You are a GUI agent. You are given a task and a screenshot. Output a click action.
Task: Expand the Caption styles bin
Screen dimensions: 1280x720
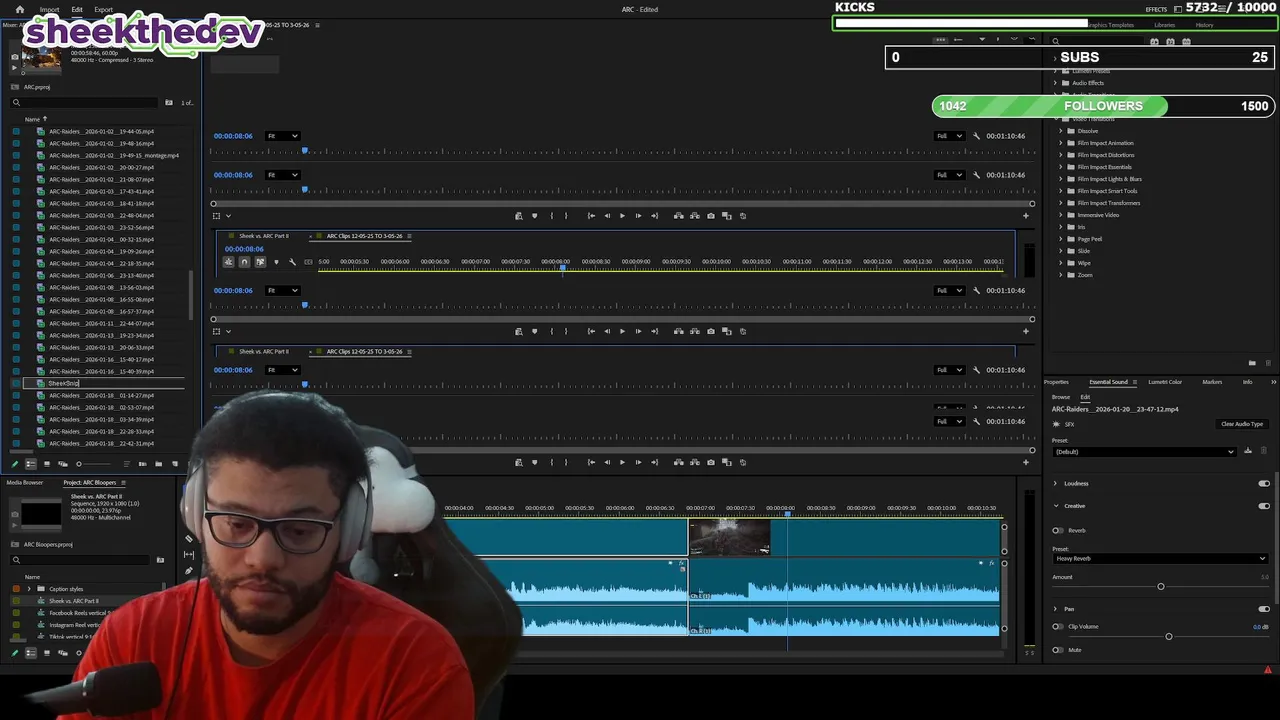[30, 589]
